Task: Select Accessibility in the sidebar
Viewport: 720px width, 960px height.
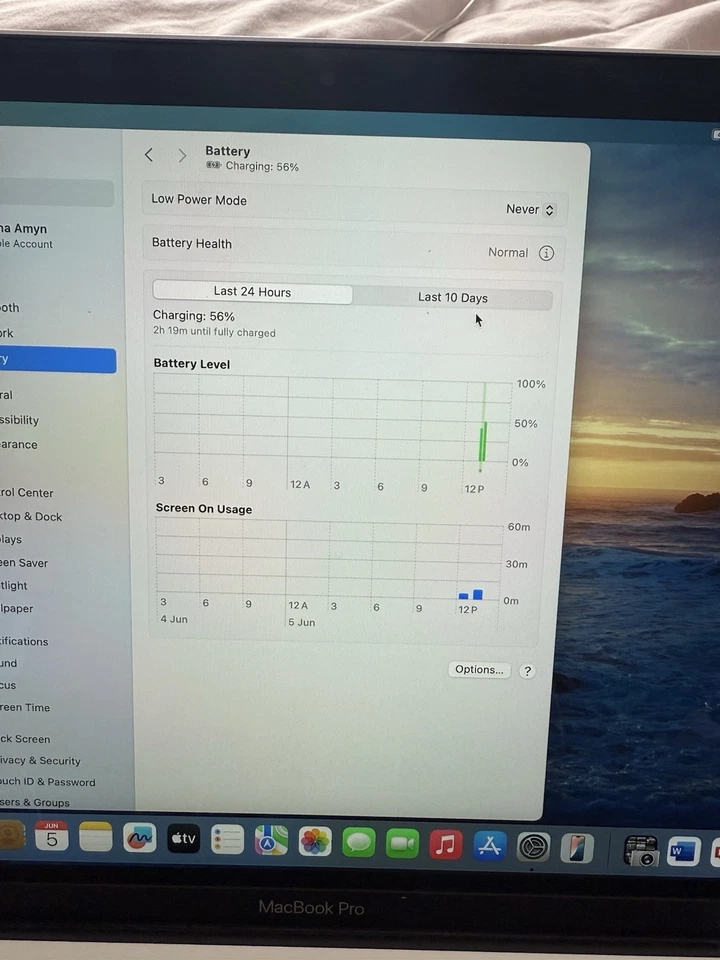Action: (x=20, y=420)
